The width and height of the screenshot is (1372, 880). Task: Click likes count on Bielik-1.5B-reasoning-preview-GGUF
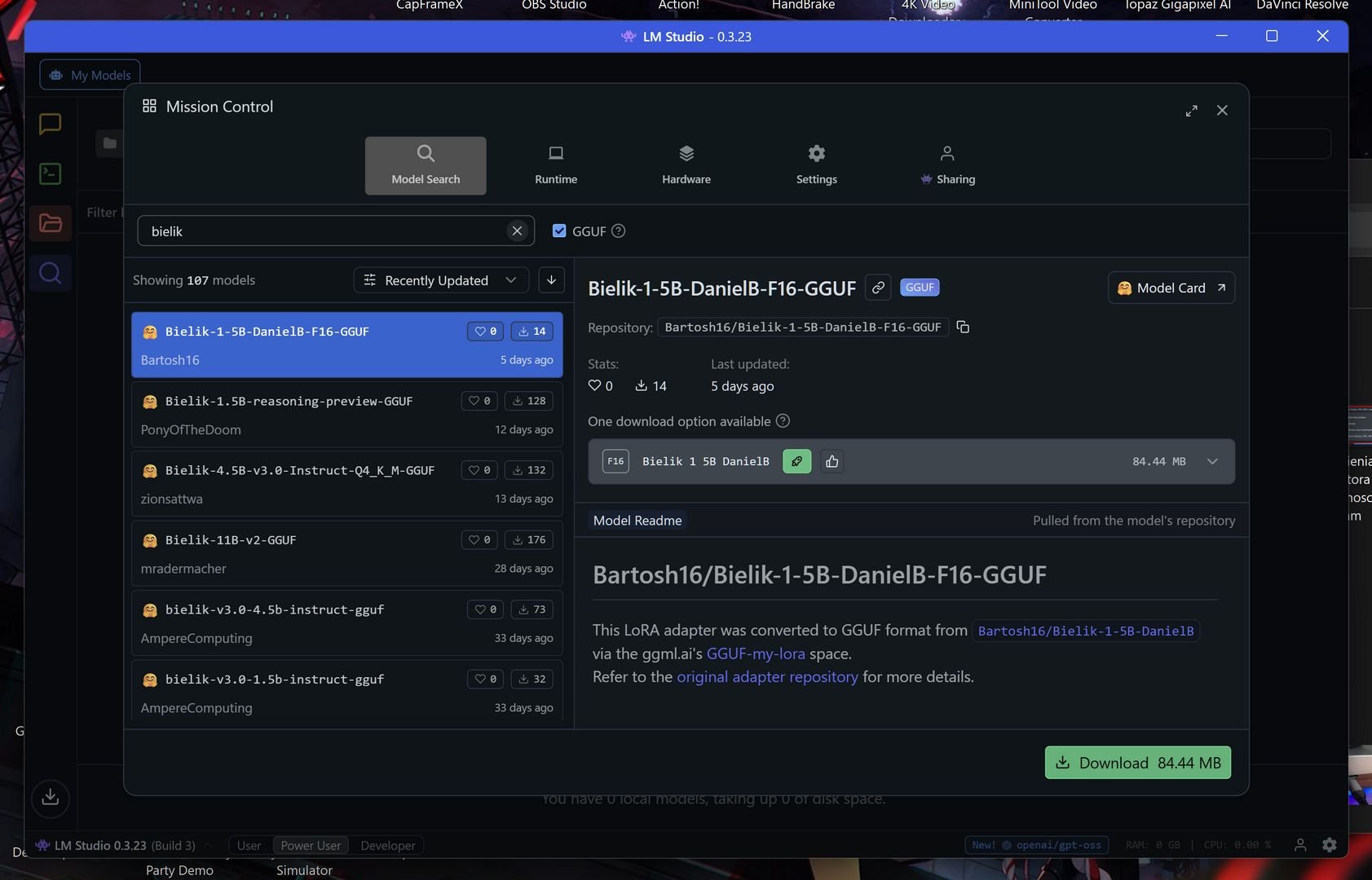pyautogui.click(x=479, y=401)
